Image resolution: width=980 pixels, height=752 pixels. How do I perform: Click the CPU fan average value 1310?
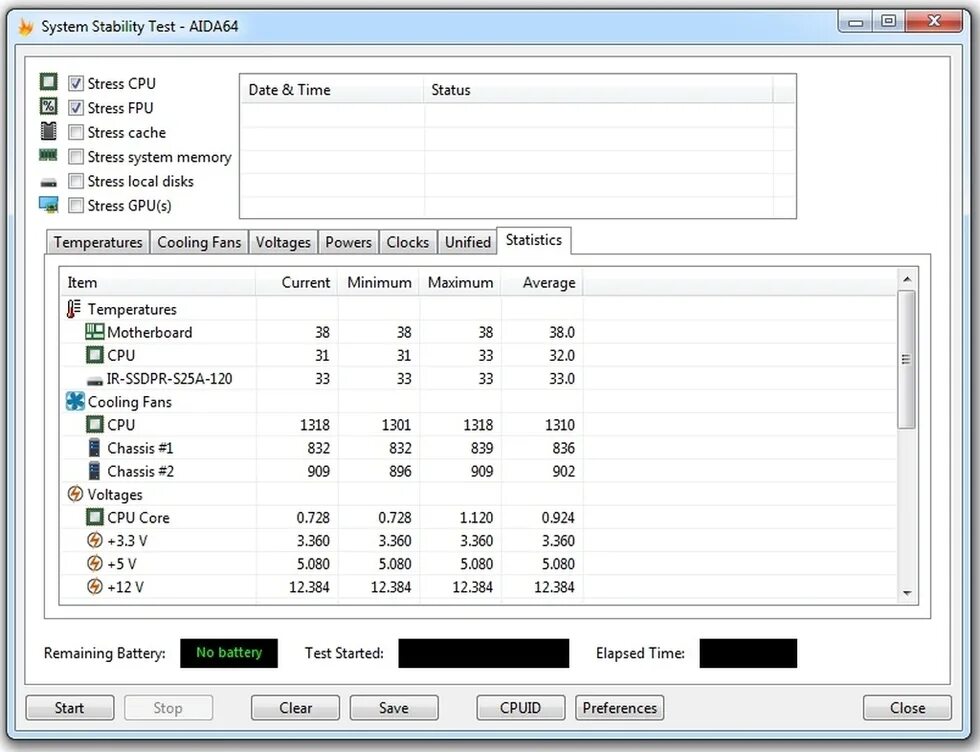coord(559,425)
